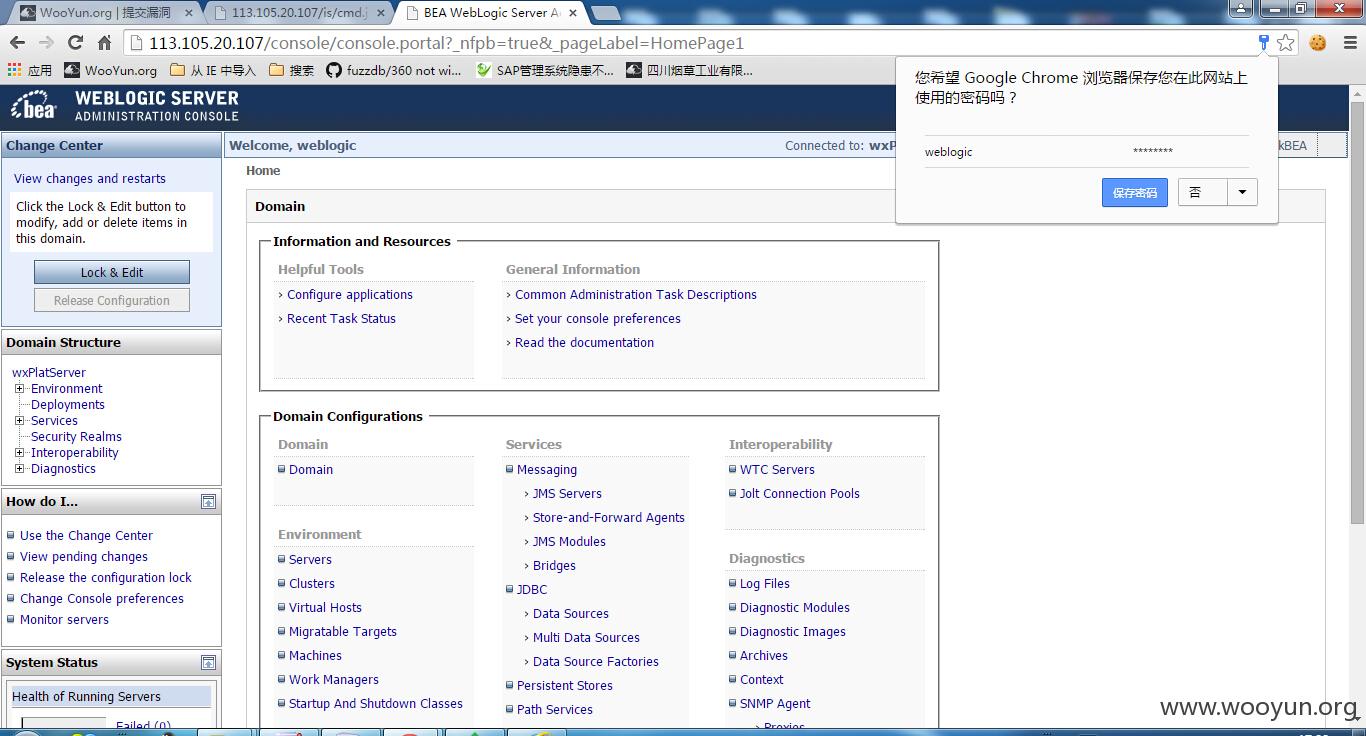Select Security Realms in Domain Structure tree
This screenshot has height=736, width=1366.
tap(76, 437)
